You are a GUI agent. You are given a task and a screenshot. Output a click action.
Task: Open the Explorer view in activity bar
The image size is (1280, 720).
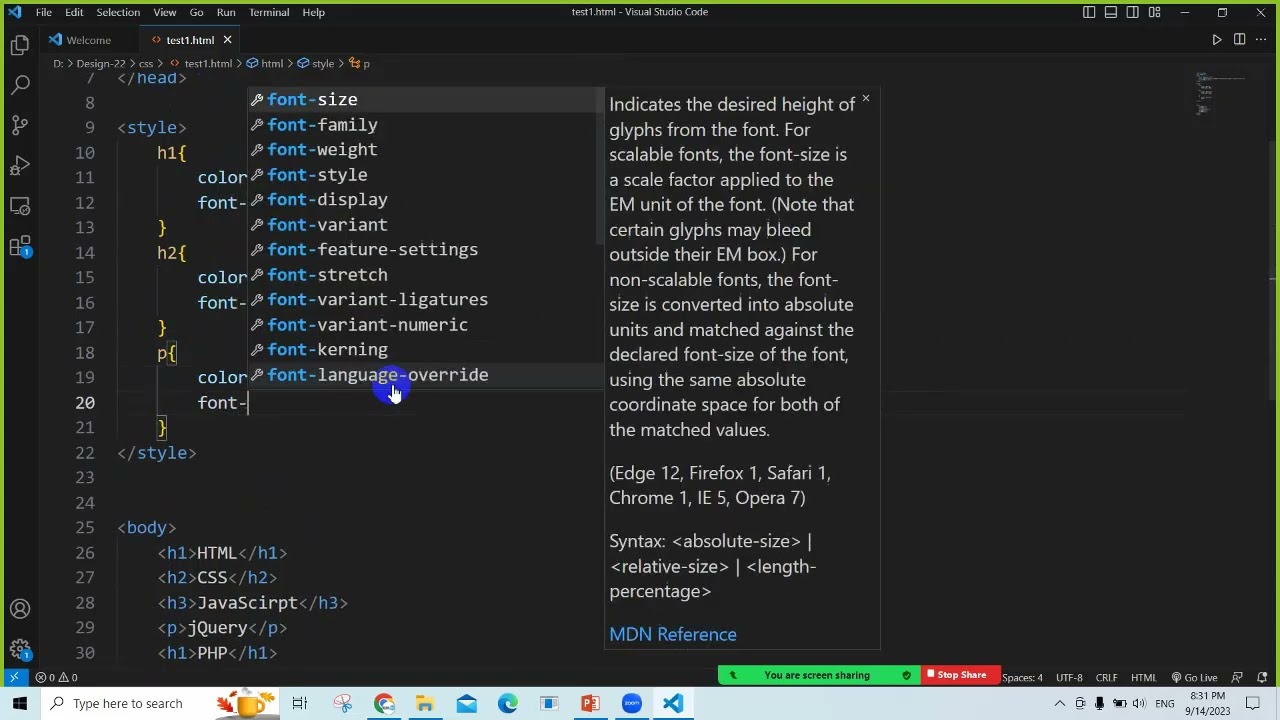(20, 45)
